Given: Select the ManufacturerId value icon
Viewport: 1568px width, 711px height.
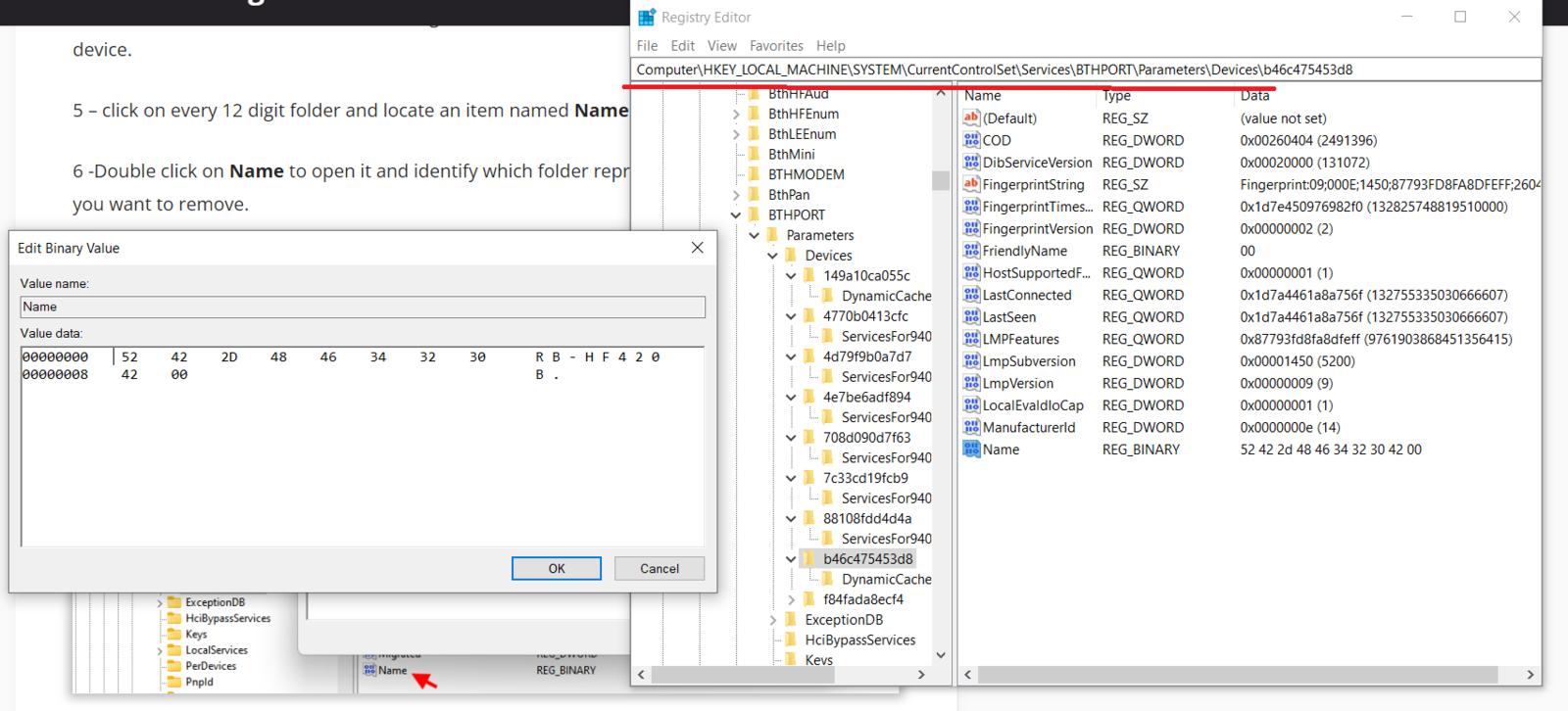Looking at the screenshot, I should click(971, 427).
